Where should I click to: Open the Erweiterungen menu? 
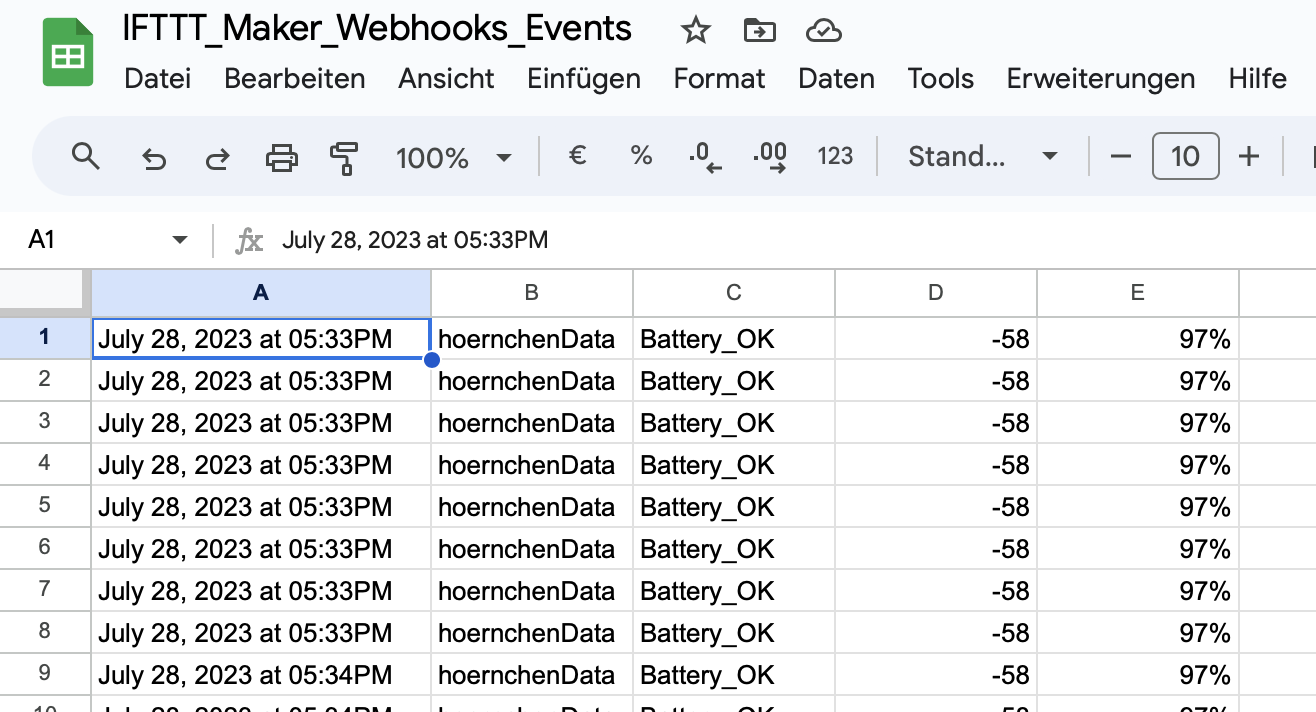click(x=1100, y=78)
